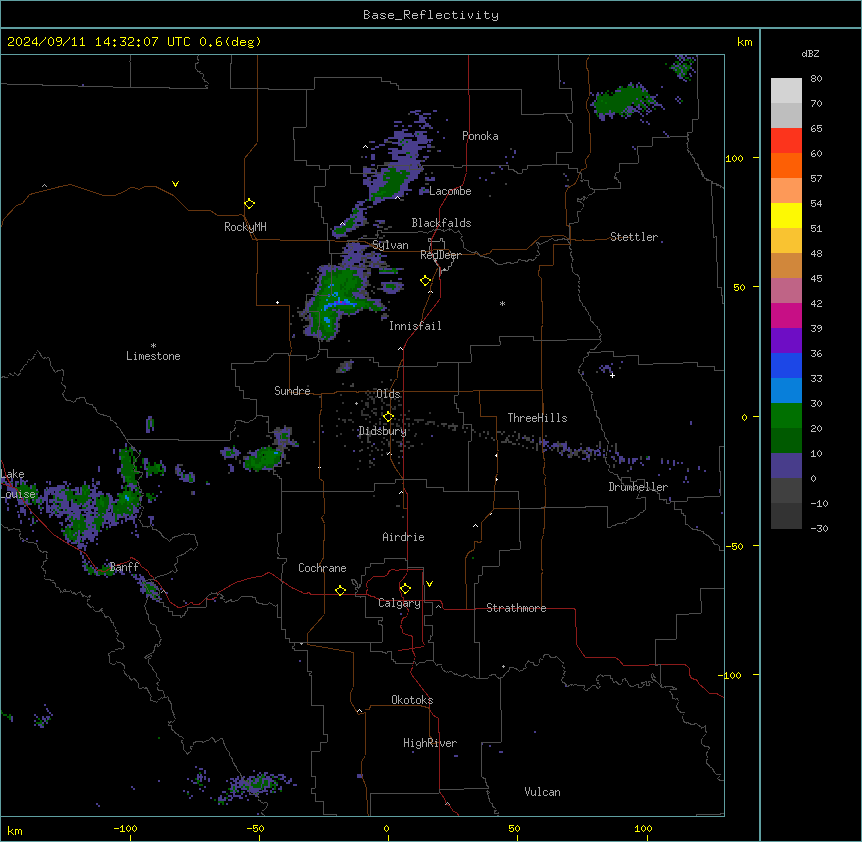Click the ThreeHills label
Image resolution: width=862 pixels, height=842 pixels.
point(537,418)
